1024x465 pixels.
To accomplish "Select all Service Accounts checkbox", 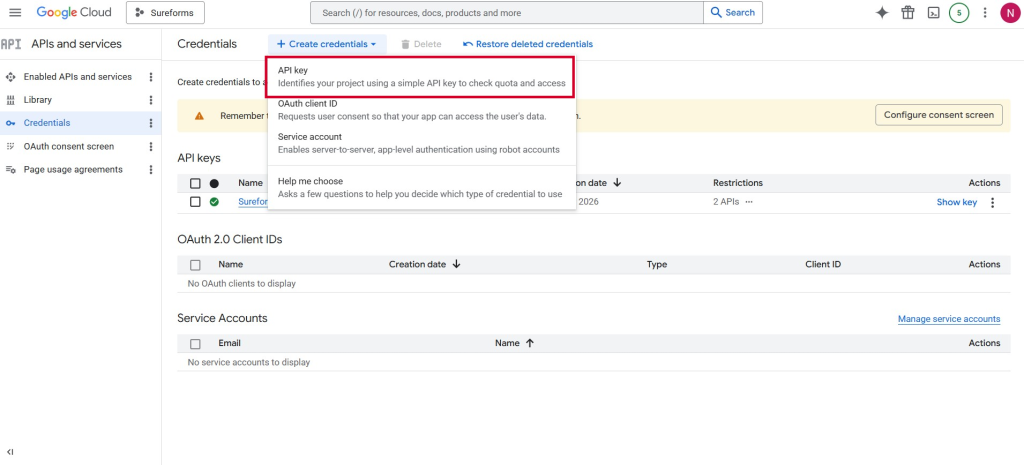I will click(195, 344).
